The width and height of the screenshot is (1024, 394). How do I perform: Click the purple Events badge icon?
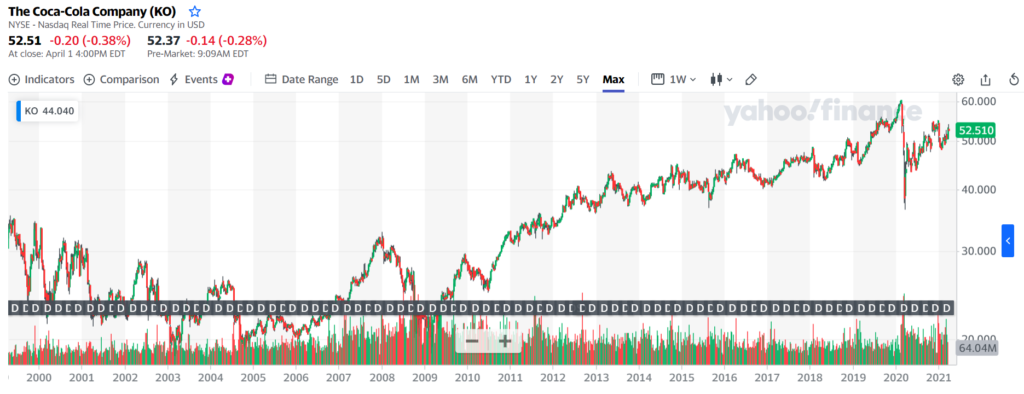228,79
